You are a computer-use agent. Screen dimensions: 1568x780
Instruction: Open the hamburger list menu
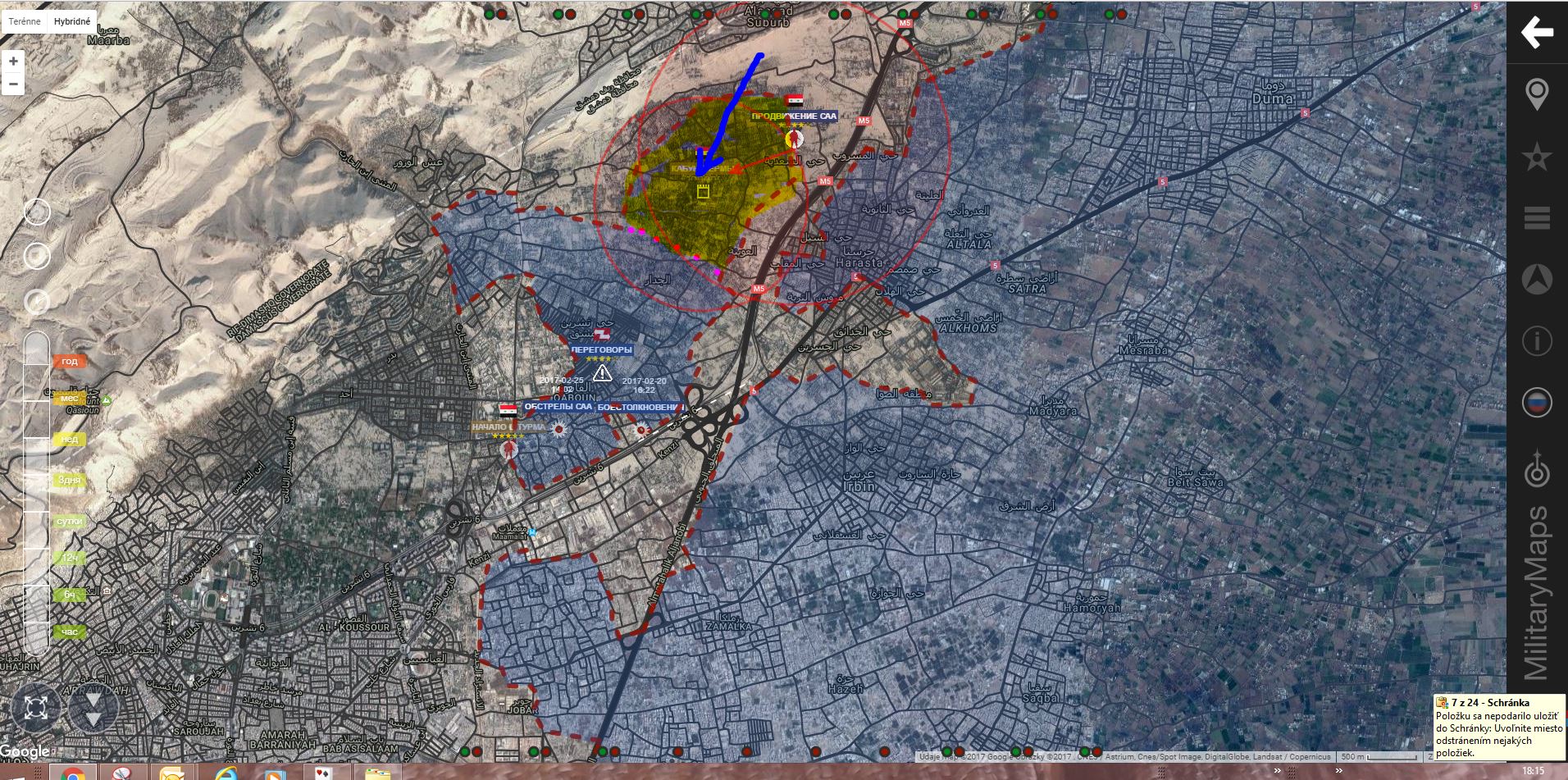pos(1537,218)
